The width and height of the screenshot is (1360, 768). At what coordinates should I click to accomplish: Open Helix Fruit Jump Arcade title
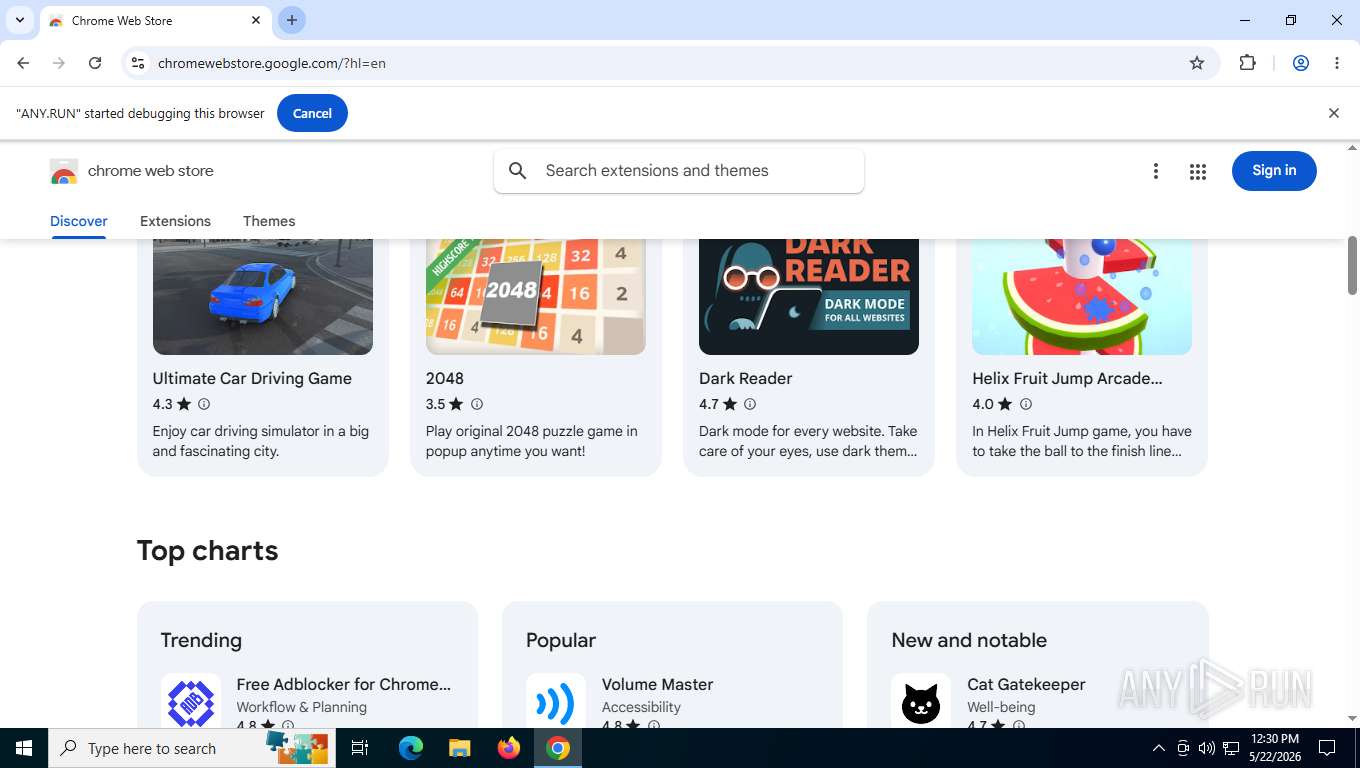(1067, 378)
